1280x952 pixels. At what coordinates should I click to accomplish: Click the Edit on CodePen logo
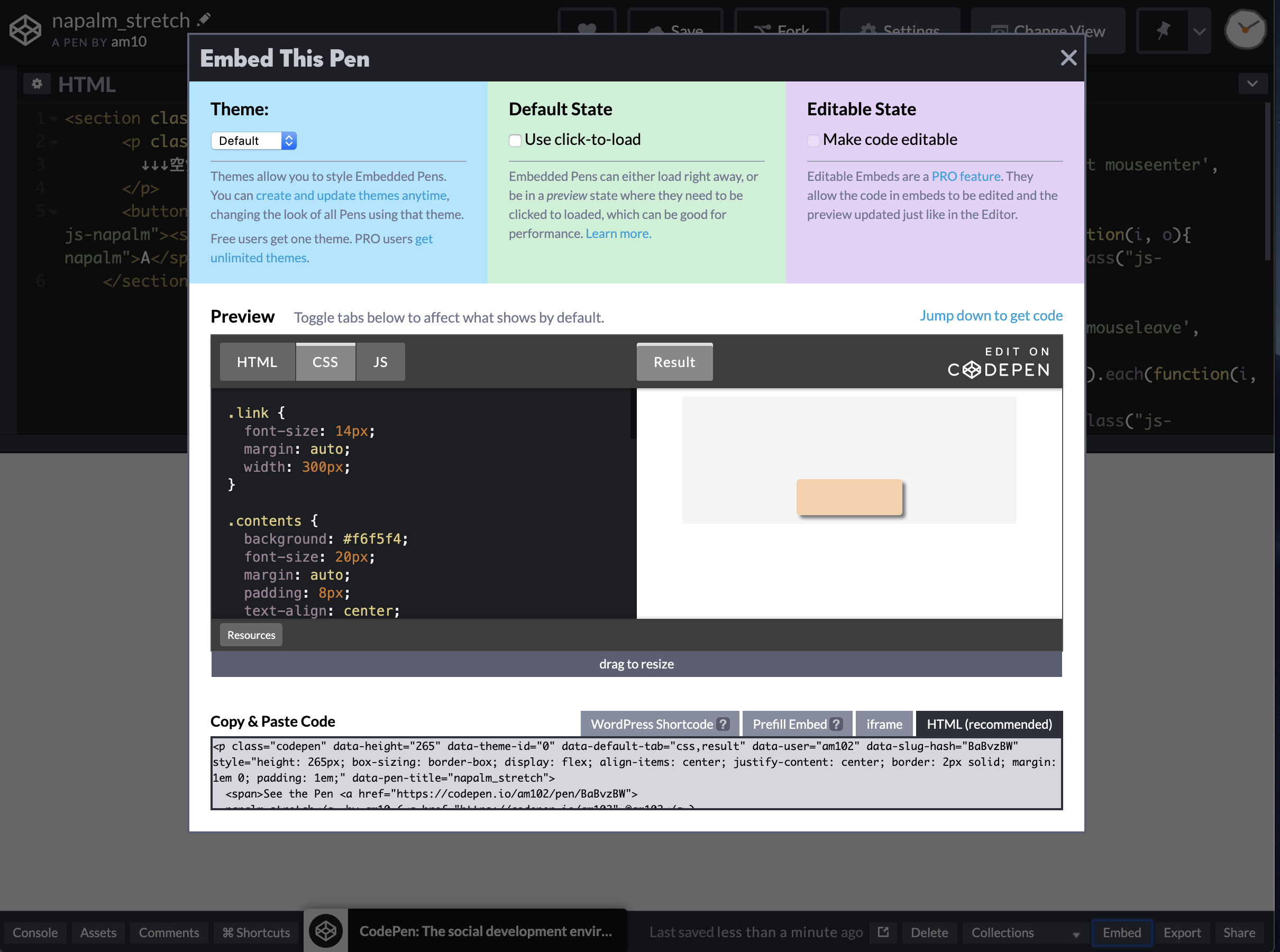[x=999, y=362]
